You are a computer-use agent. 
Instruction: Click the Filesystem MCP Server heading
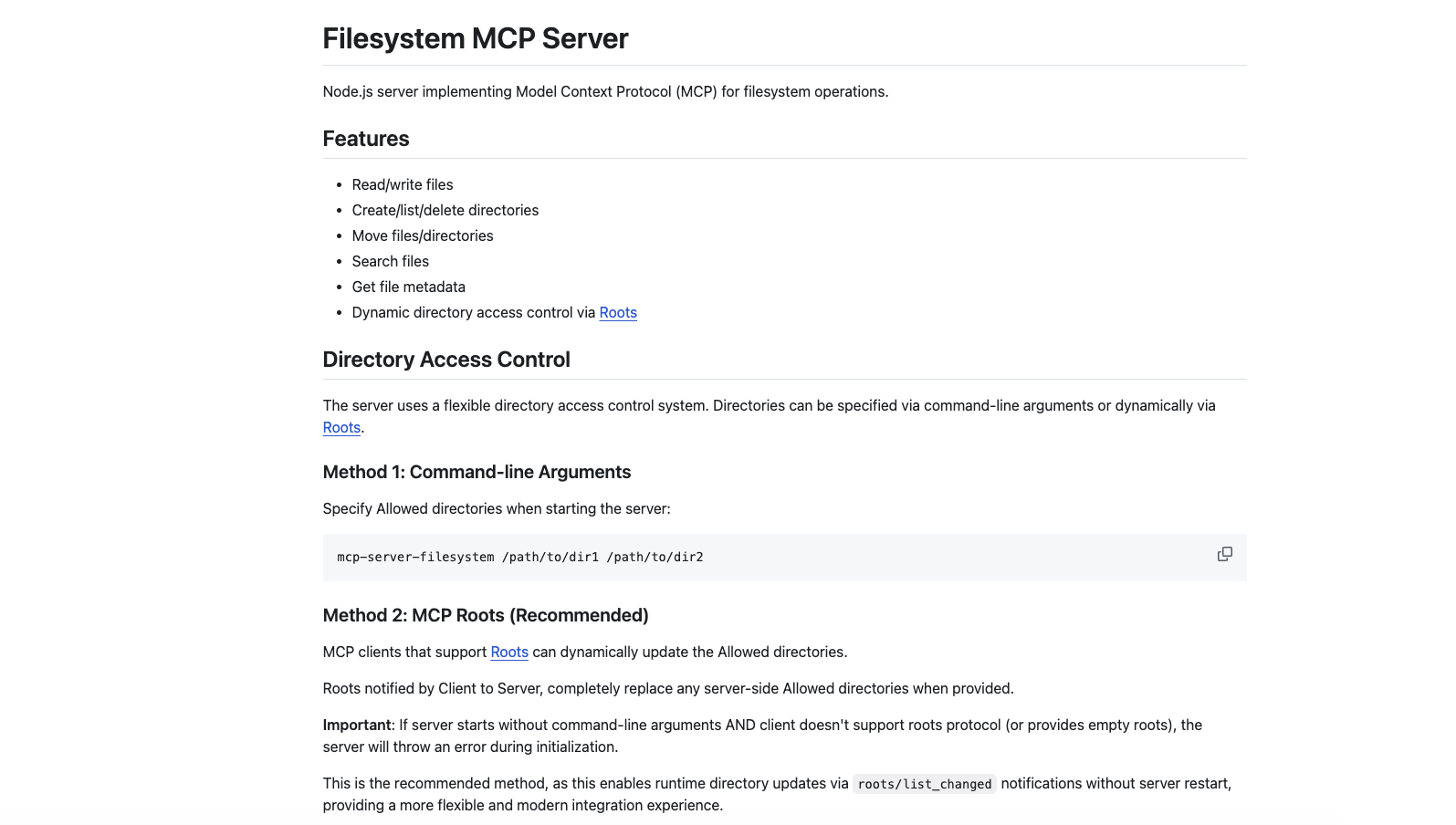pos(476,38)
